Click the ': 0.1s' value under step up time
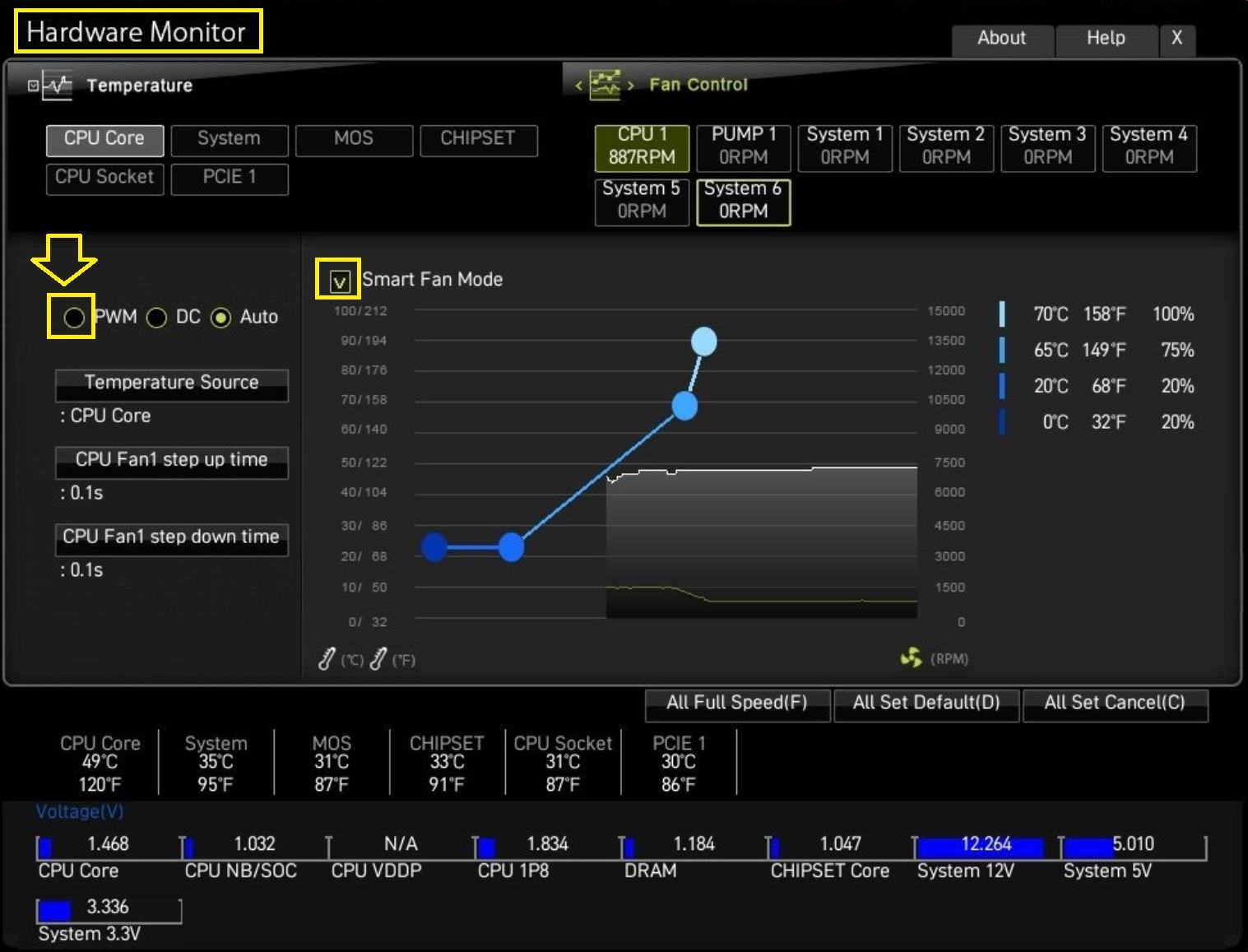The width and height of the screenshot is (1248, 952). click(81, 494)
